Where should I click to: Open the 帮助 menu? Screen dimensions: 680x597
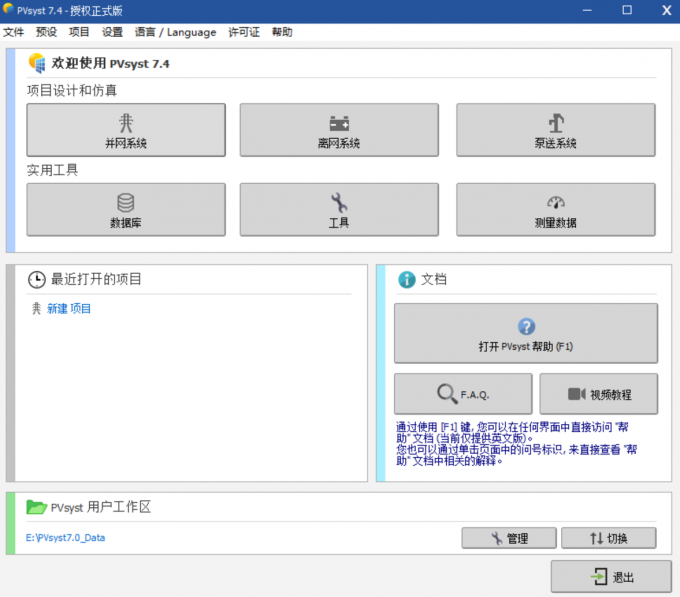282,32
